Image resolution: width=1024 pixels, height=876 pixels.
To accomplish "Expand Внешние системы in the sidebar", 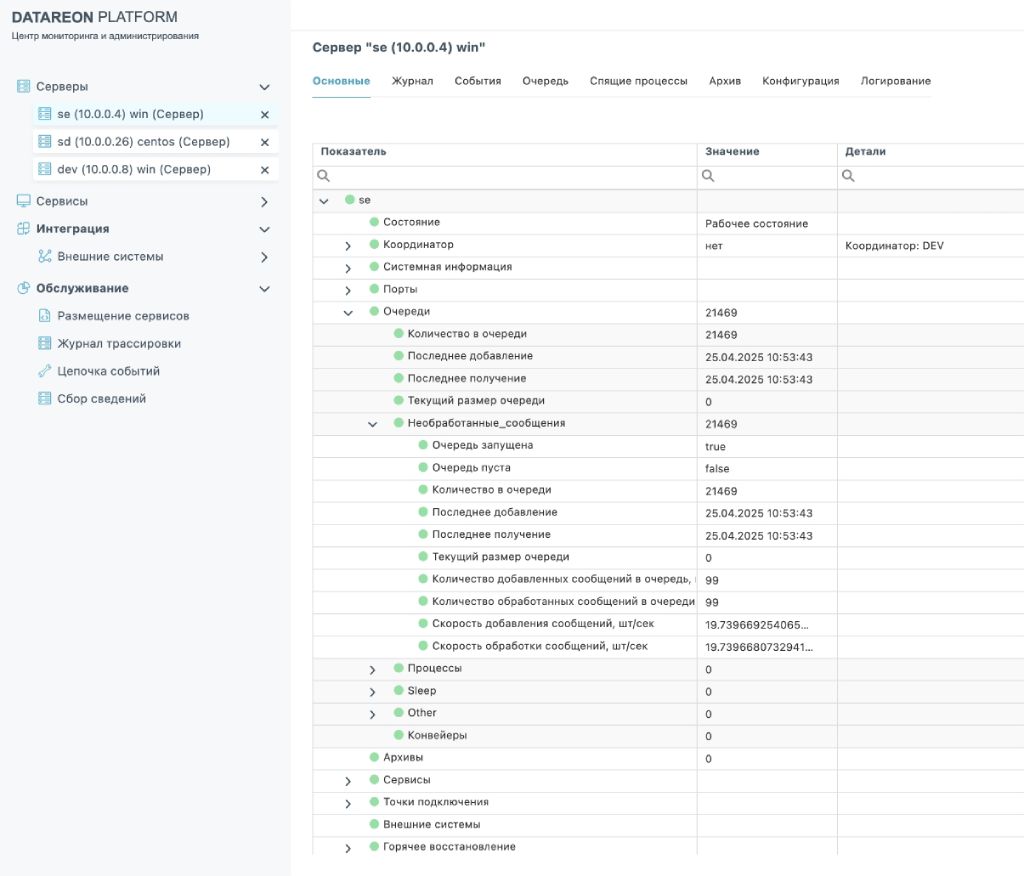I will coord(264,257).
